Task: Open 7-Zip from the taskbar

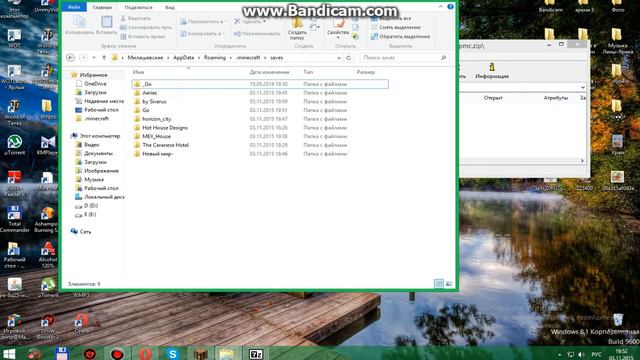Action: tap(256, 354)
